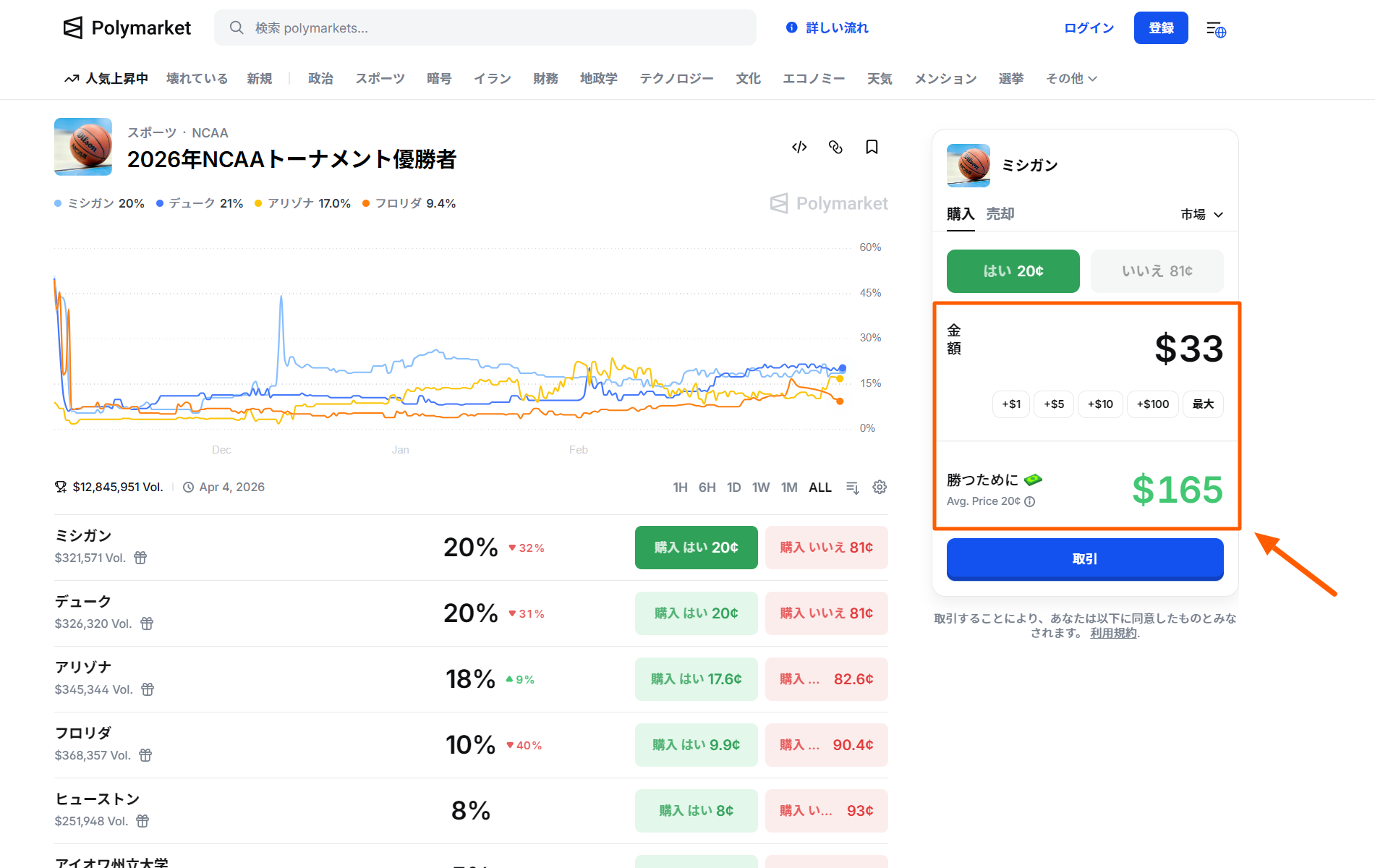Switch chart timeframe to 1D
Image resolution: width=1375 pixels, height=868 pixels.
(x=733, y=487)
